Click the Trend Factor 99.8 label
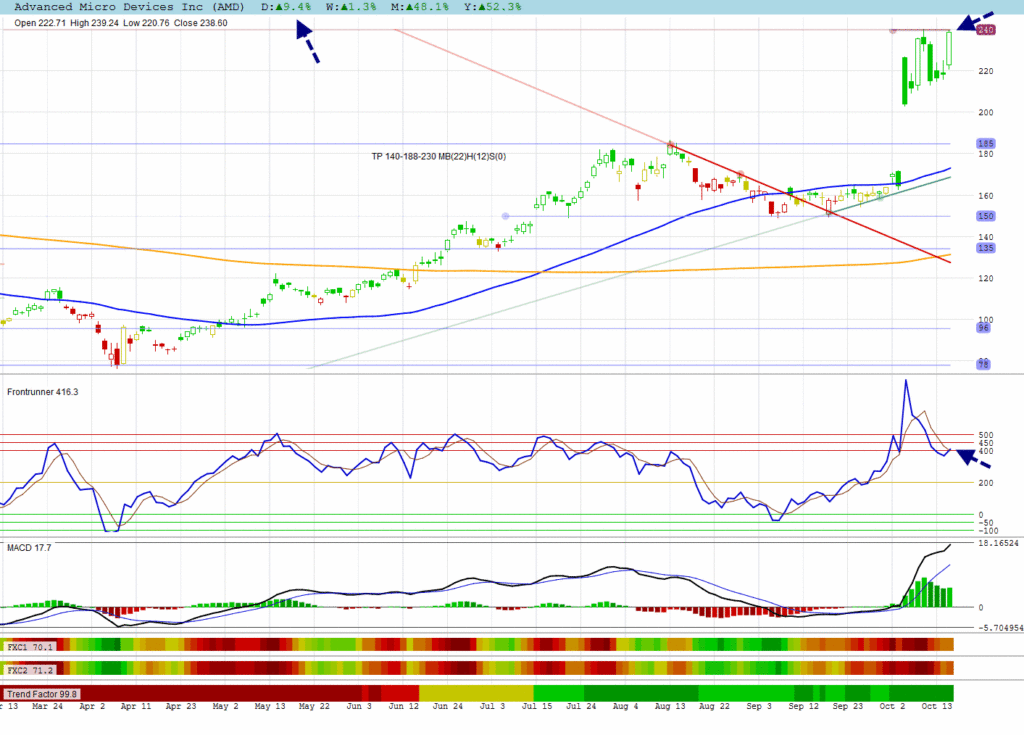Viewport: 1024px width, 735px height. 42,693
